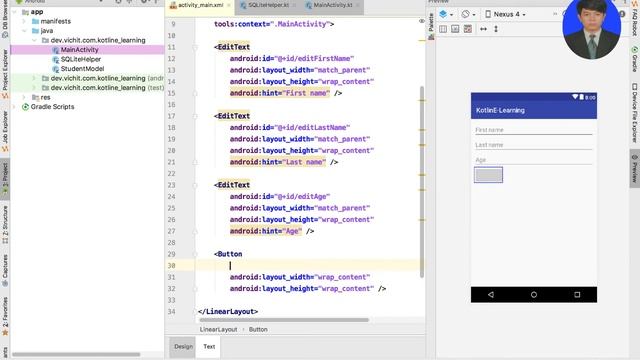Toggle the Preview tool window button
Screen dimensions: 640x360
[635, 168]
